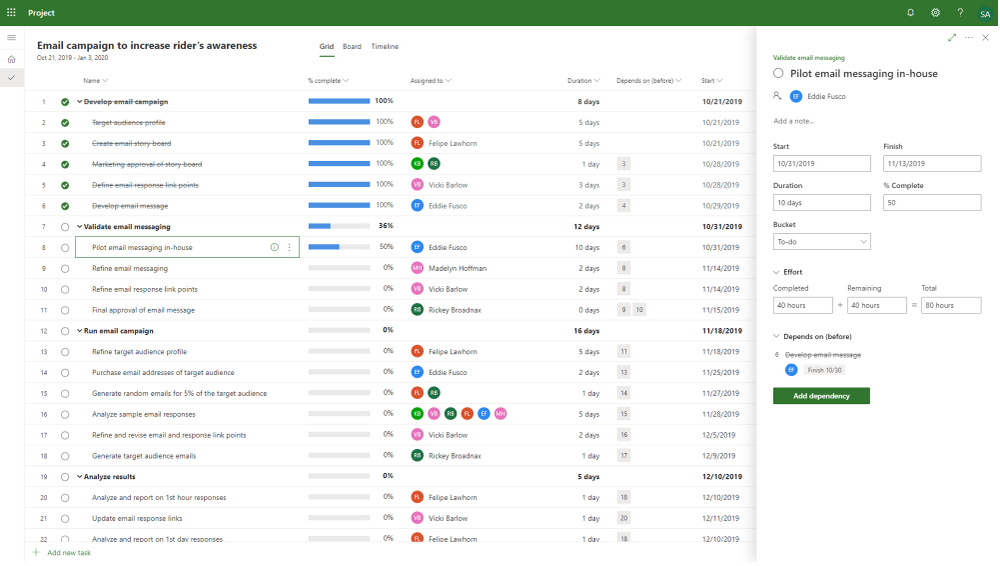Click the assign person icon in details pane

(x=777, y=96)
